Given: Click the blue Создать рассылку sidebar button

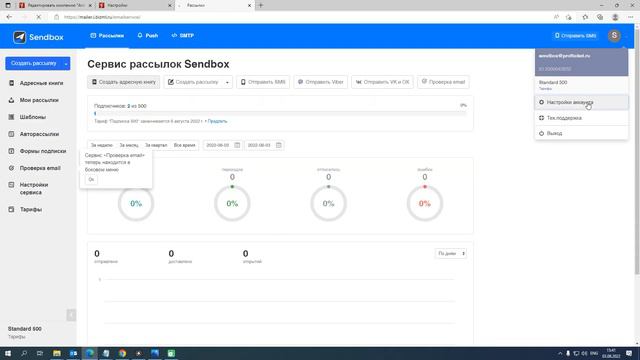Looking at the screenshot, I should click(x=33, y=63).
